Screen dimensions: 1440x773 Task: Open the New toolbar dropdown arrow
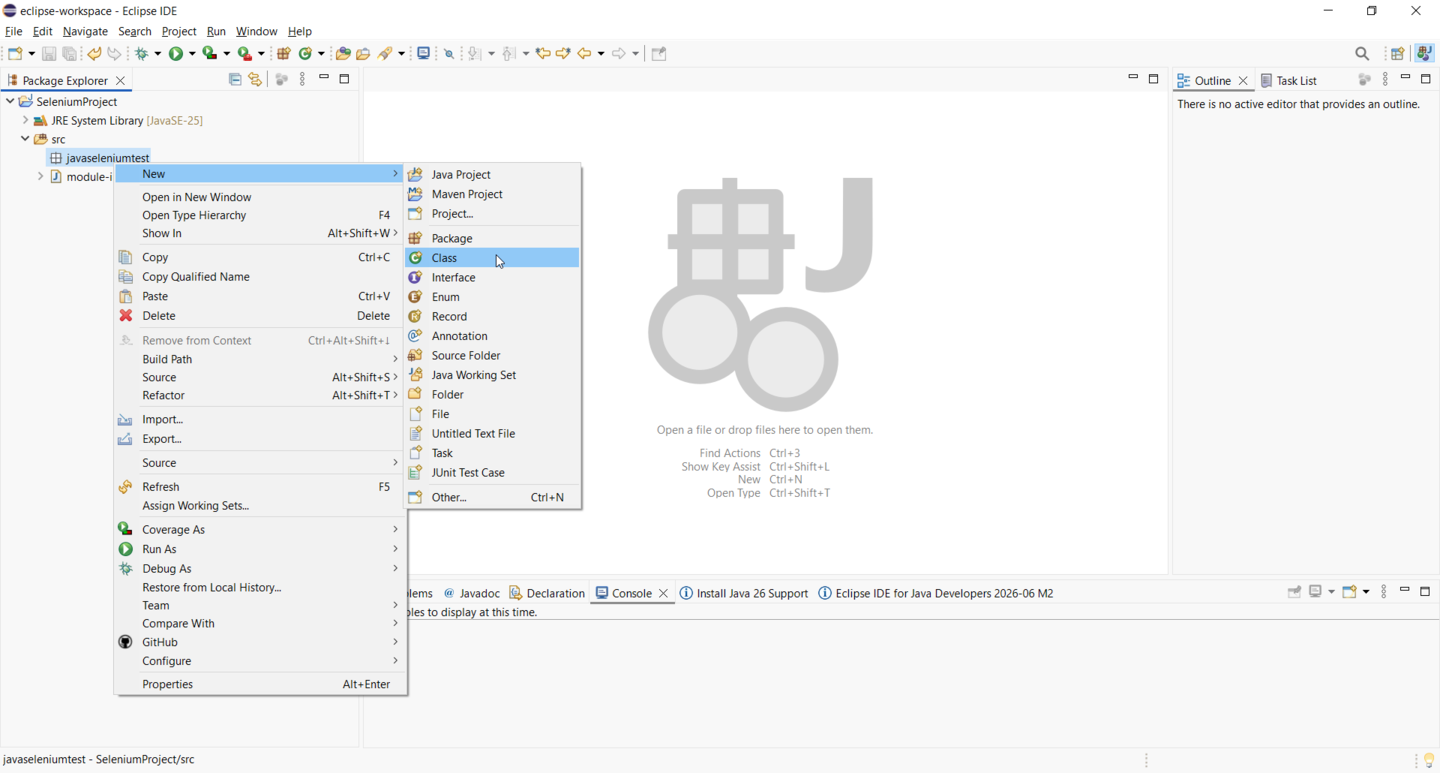point(31,54)
